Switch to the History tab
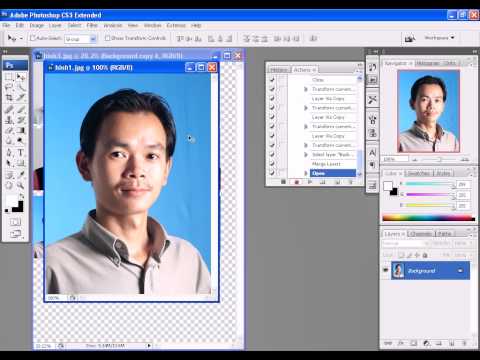Screen dimensions: 480x360 pos(279,70)
